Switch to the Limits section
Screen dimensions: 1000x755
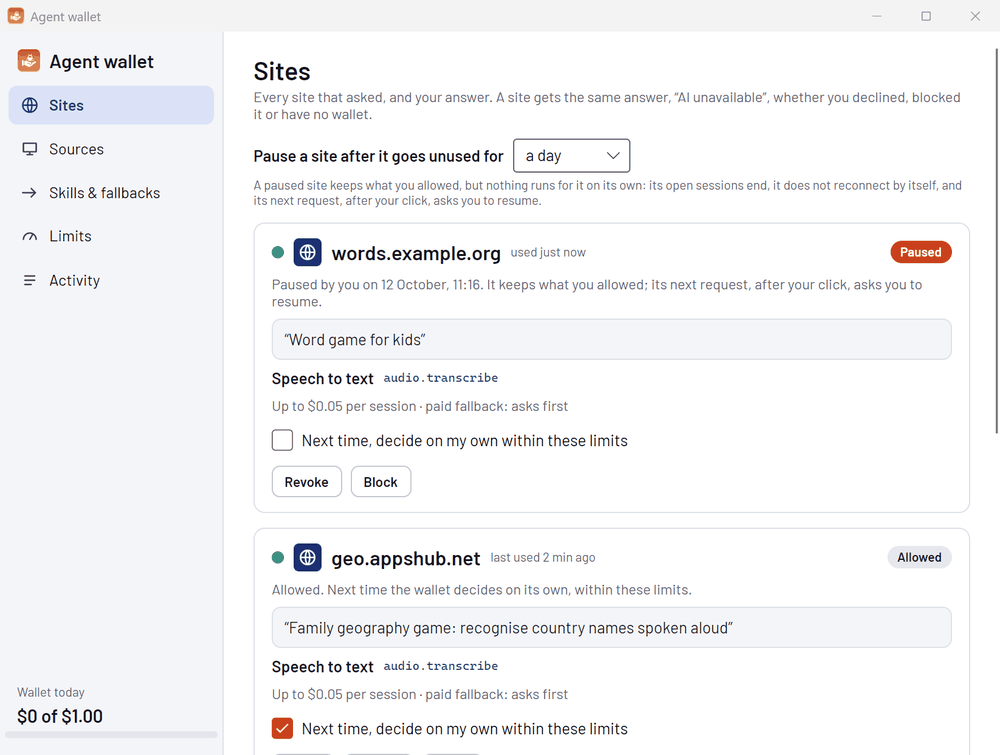click(x=111, y=237)
